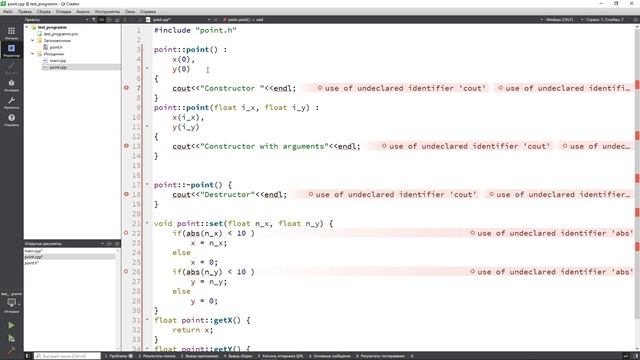This screenshot has width=640, height=360.
Task: Open the Результаты тестирования output pane
Action: [x=380, y=356]
